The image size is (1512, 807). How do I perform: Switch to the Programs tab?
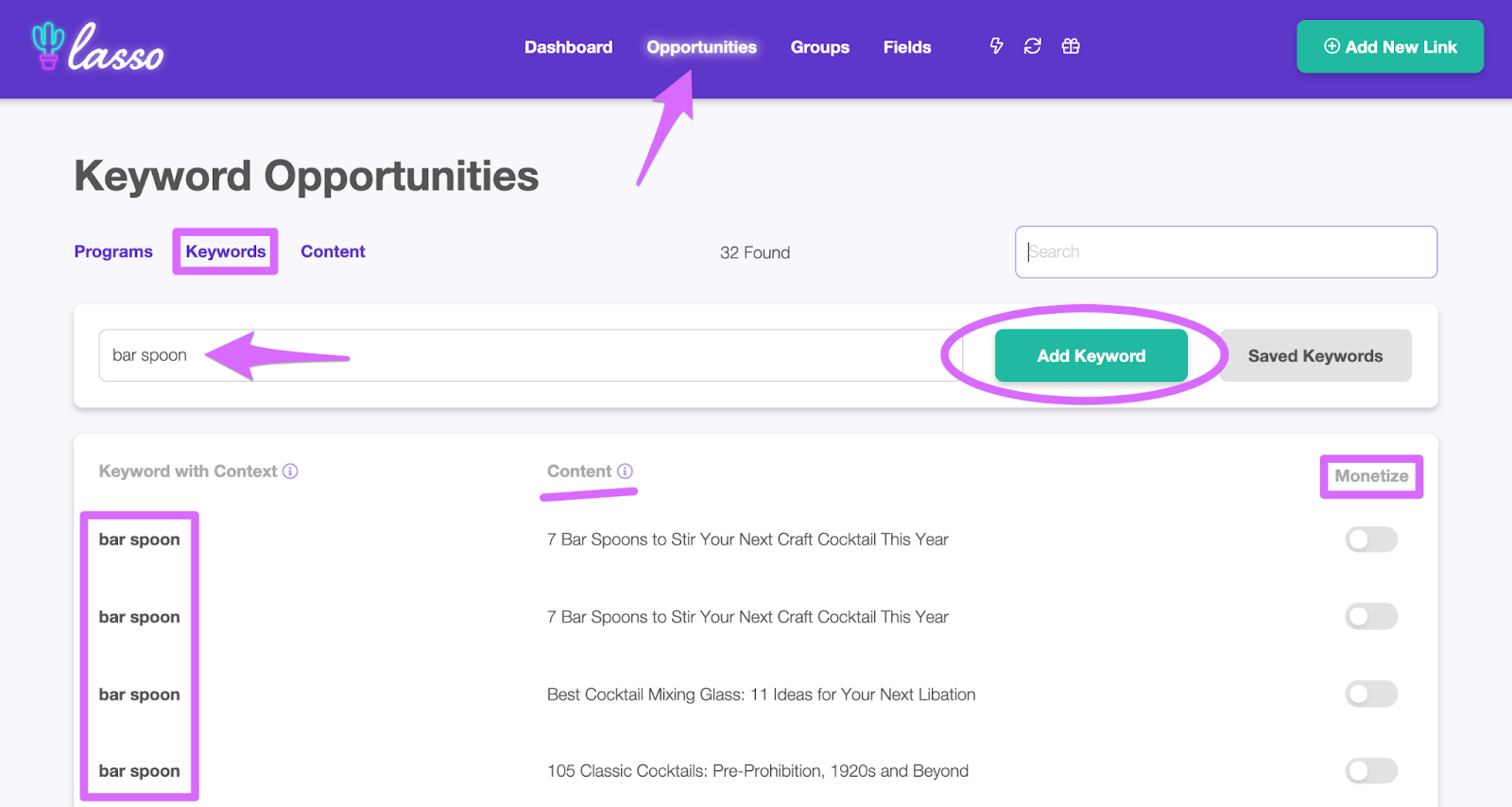click(113, 251)
